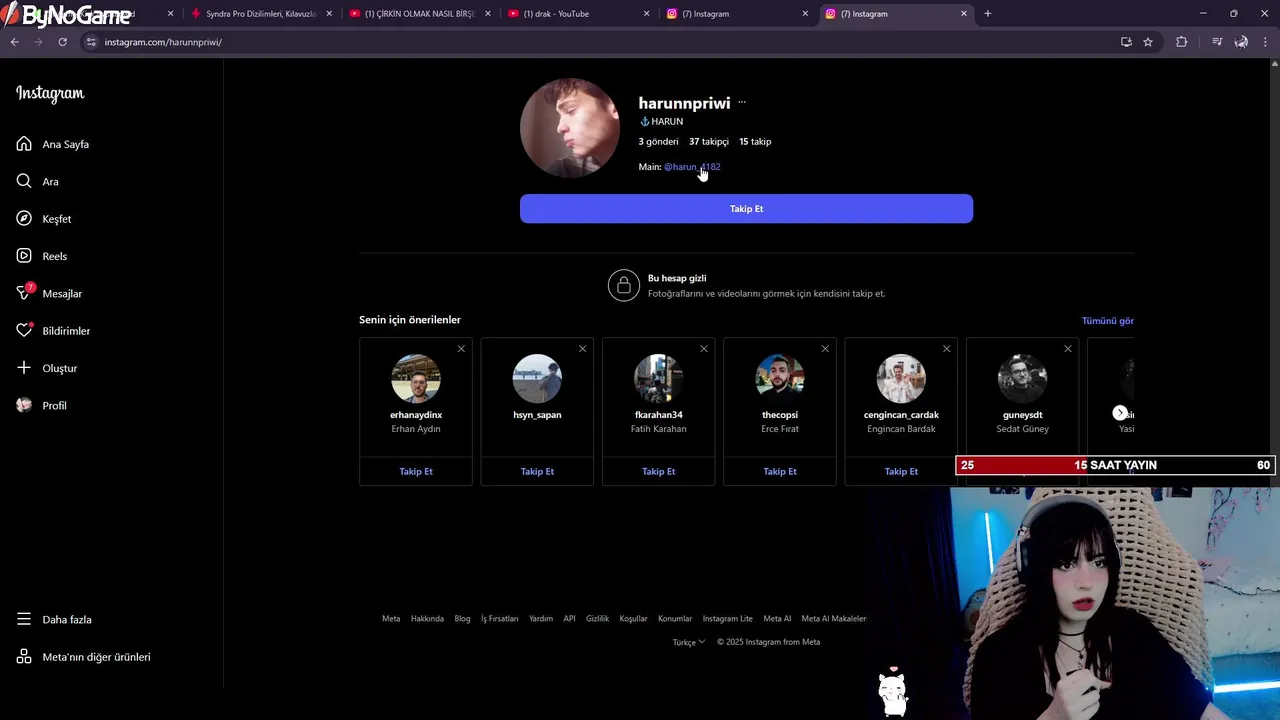The width and height of the screenshot is (1280, 720).
Task: Dismiss fkarahan34 suggestion card
Action: point(704,349)
